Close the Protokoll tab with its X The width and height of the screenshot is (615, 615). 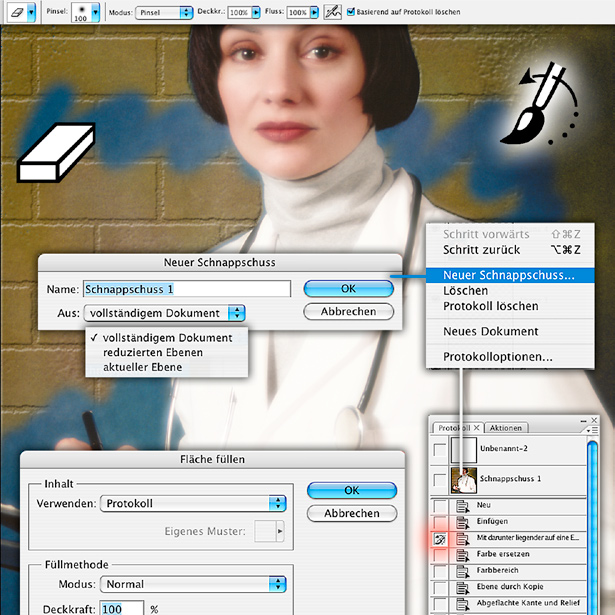tap(477, 428)
